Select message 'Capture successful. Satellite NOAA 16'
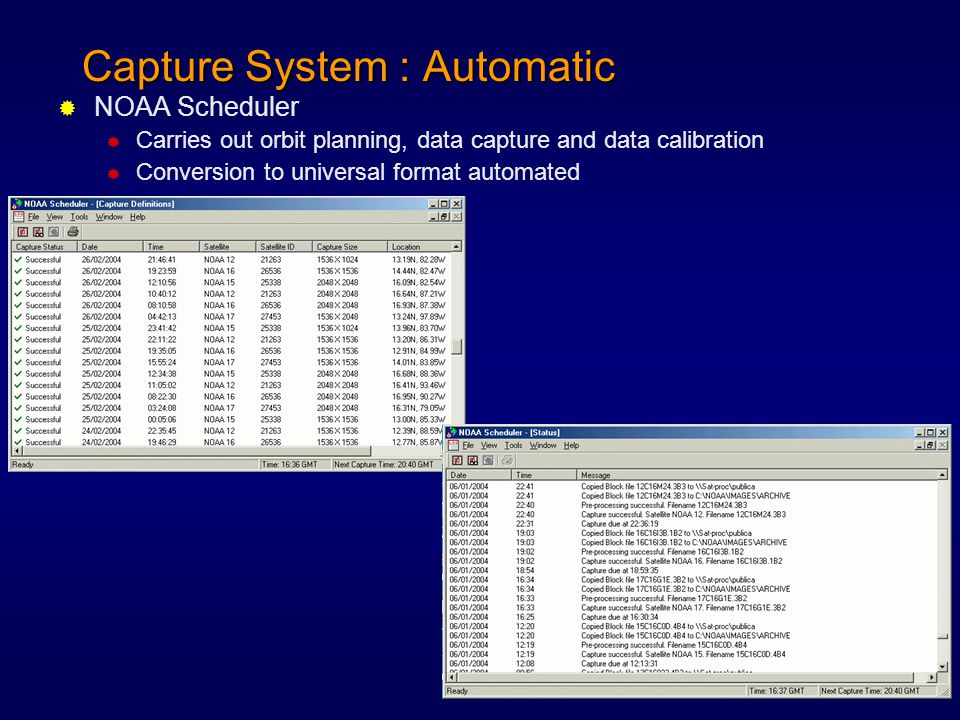The height and width of the screenshot is (720, 960). [682, 561]
